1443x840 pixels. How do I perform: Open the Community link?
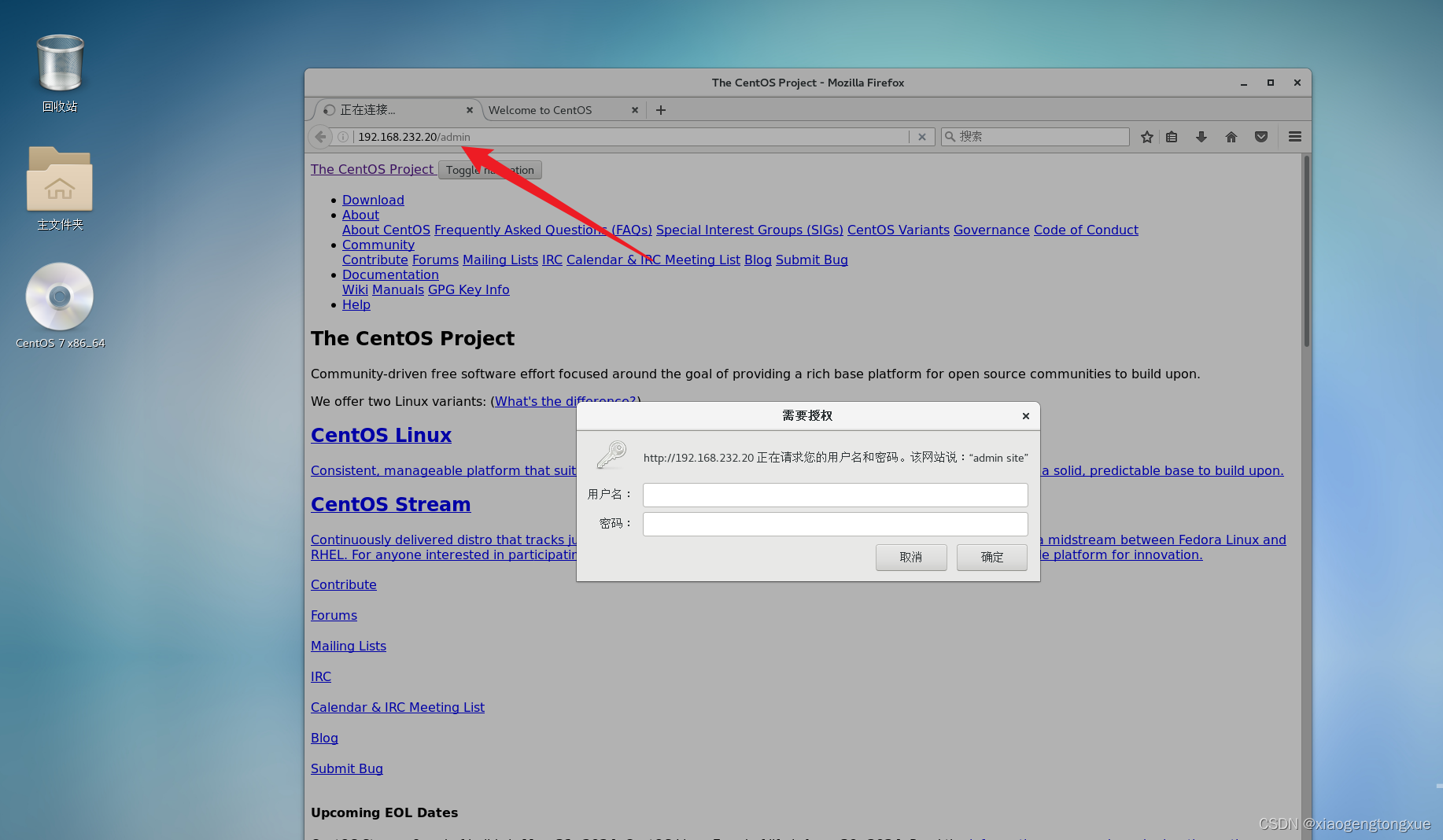click(378, 245)
